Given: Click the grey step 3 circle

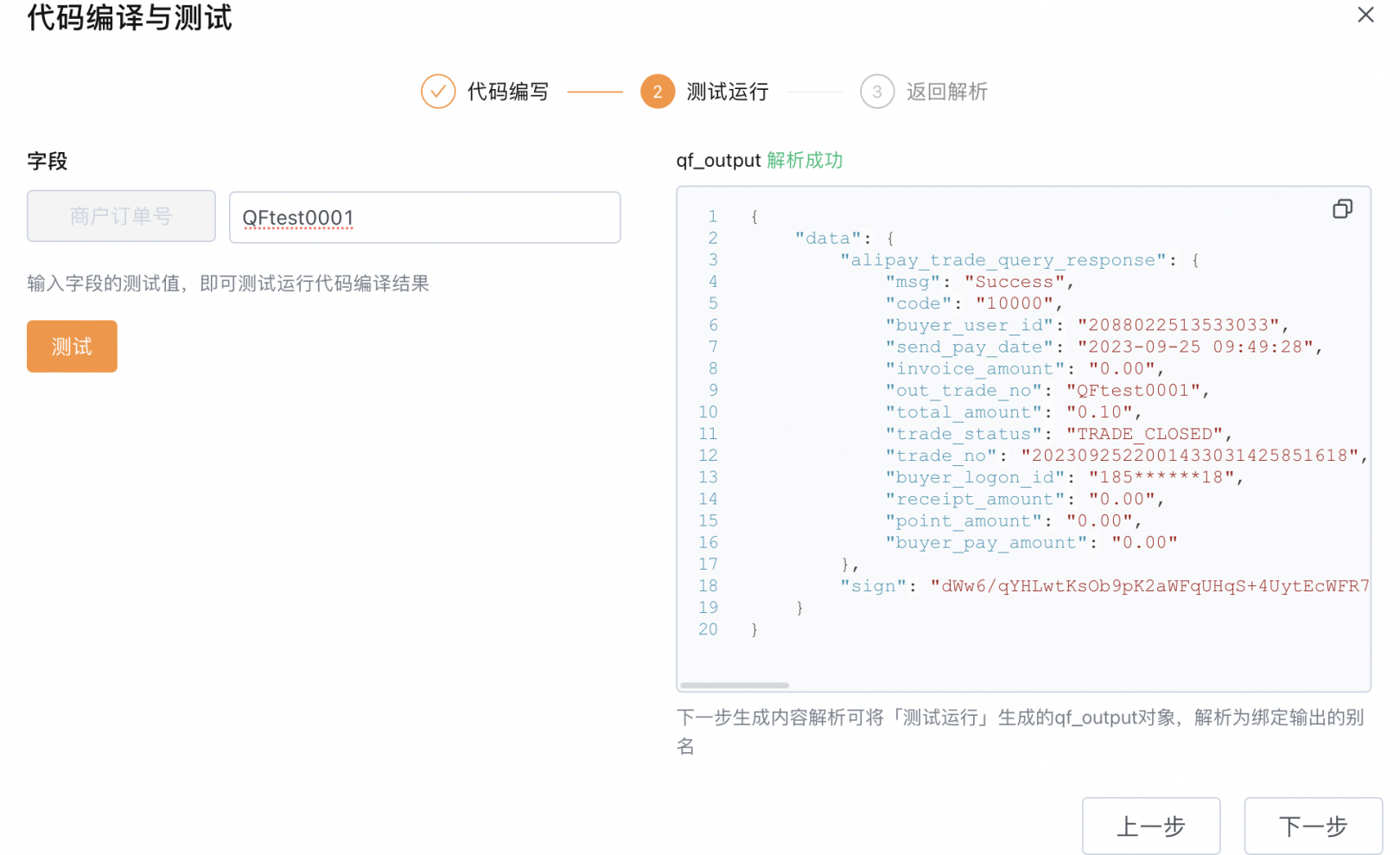Looking at the screenshot, I should (x=876, y=92).
